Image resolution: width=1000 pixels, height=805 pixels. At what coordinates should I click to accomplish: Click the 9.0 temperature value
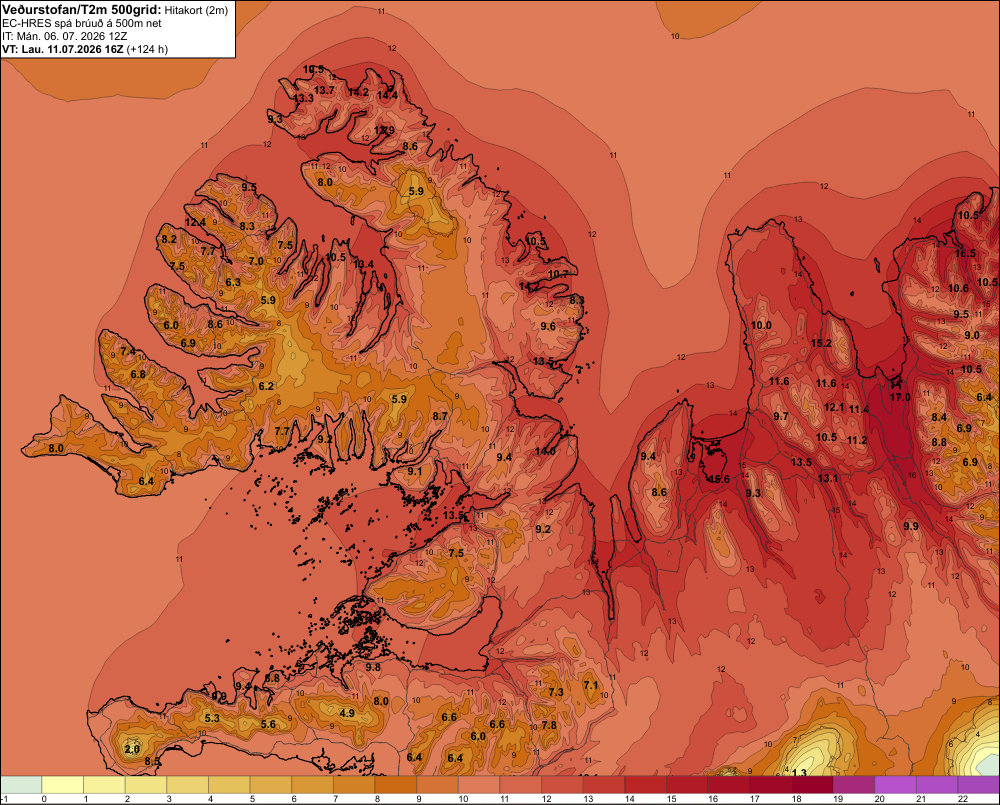point(972,335)
